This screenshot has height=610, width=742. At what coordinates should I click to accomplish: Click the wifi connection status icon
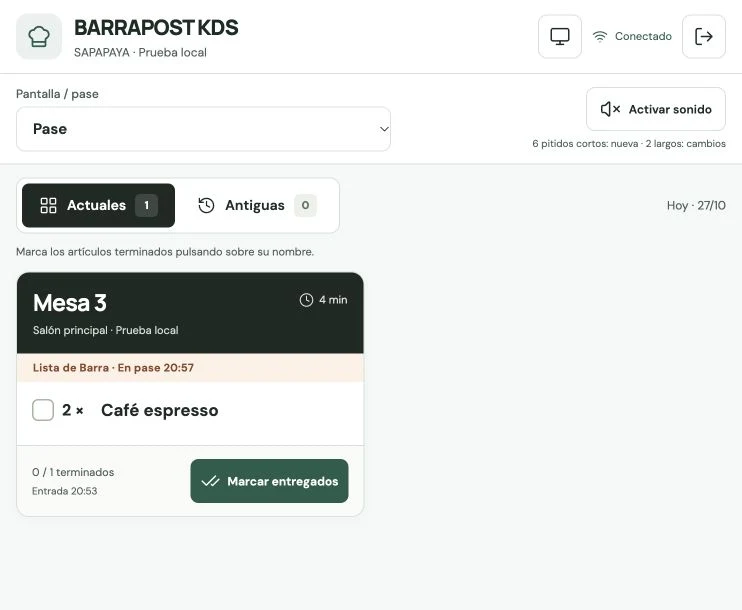[x=600, y=36]
